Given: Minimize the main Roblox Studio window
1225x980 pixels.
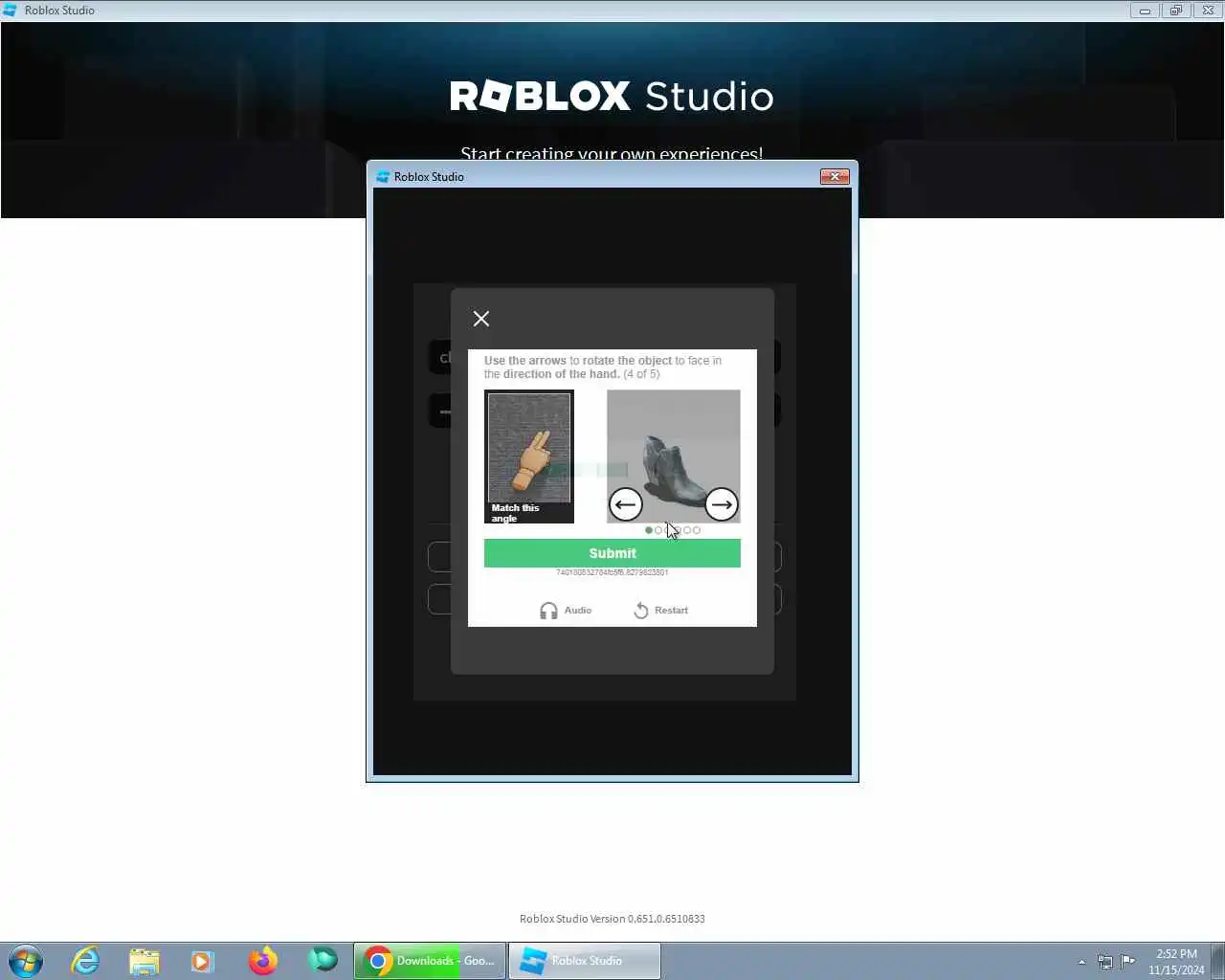Looking at the screenshot, I should (1144, 11).
